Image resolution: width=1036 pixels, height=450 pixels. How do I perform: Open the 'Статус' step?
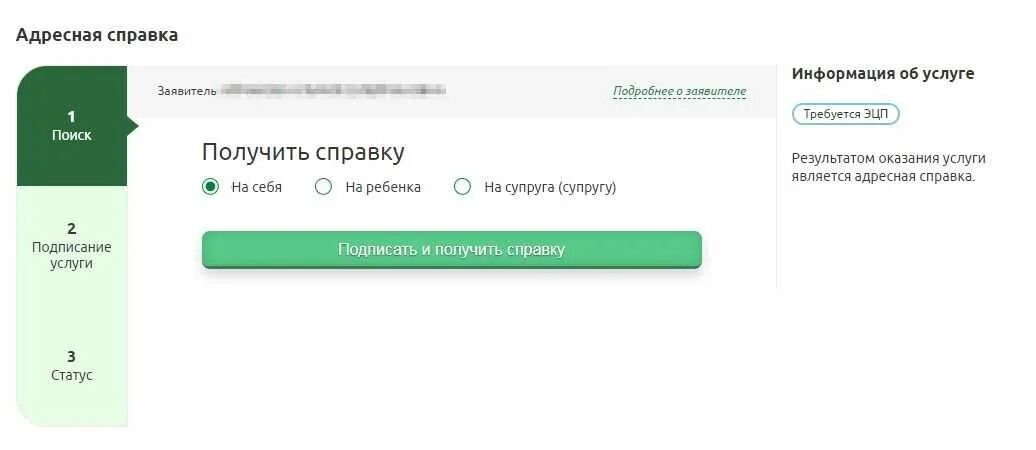(72, 366)
